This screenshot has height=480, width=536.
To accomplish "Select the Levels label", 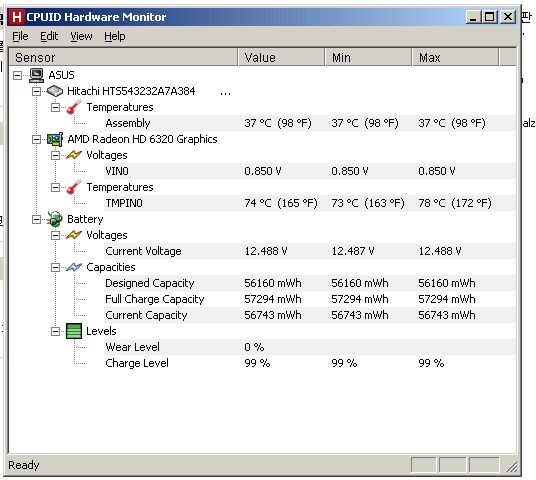I will pyautogui.click(x=101, y=331).
